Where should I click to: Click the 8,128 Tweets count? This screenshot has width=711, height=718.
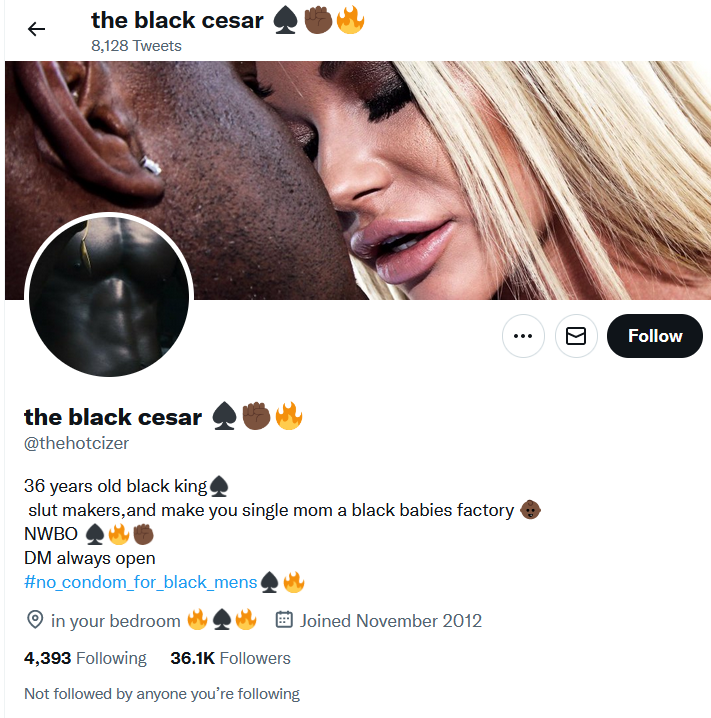[x=136, y=46]
